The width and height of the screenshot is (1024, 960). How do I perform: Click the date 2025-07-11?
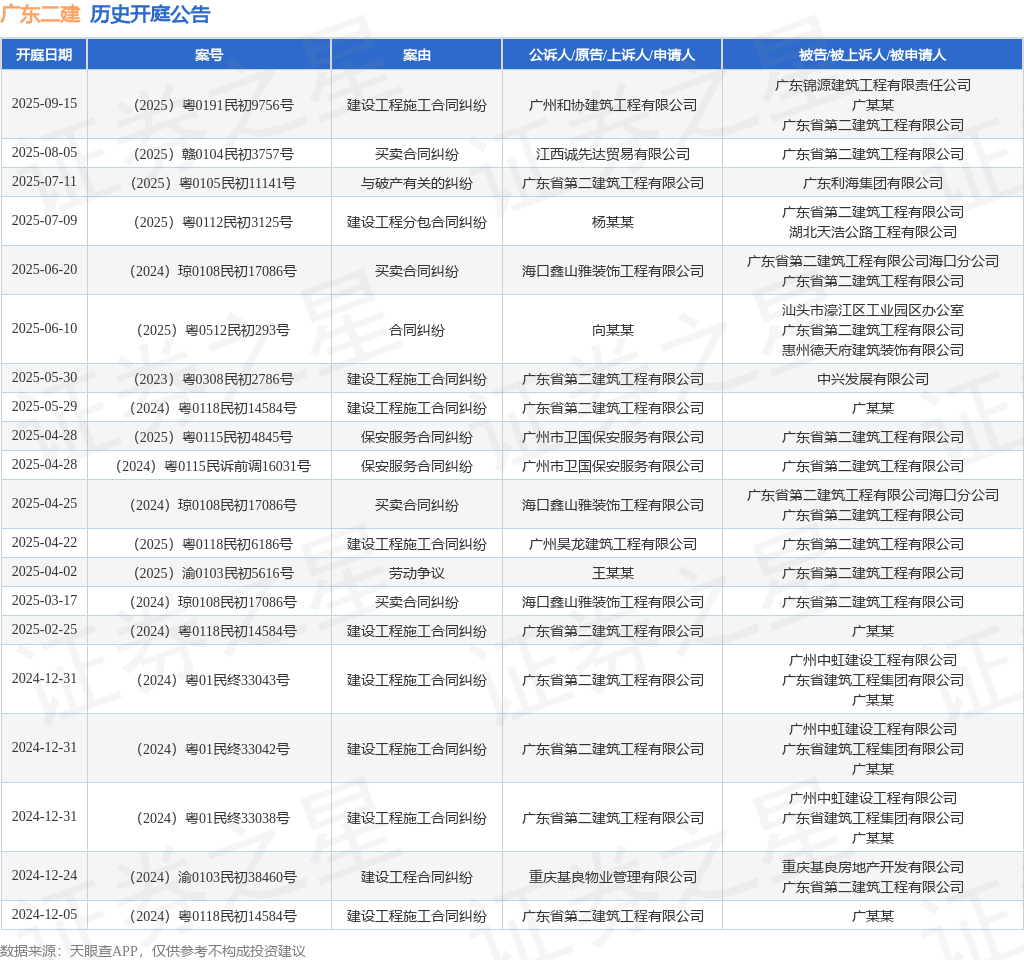click(x=44, y=182)
